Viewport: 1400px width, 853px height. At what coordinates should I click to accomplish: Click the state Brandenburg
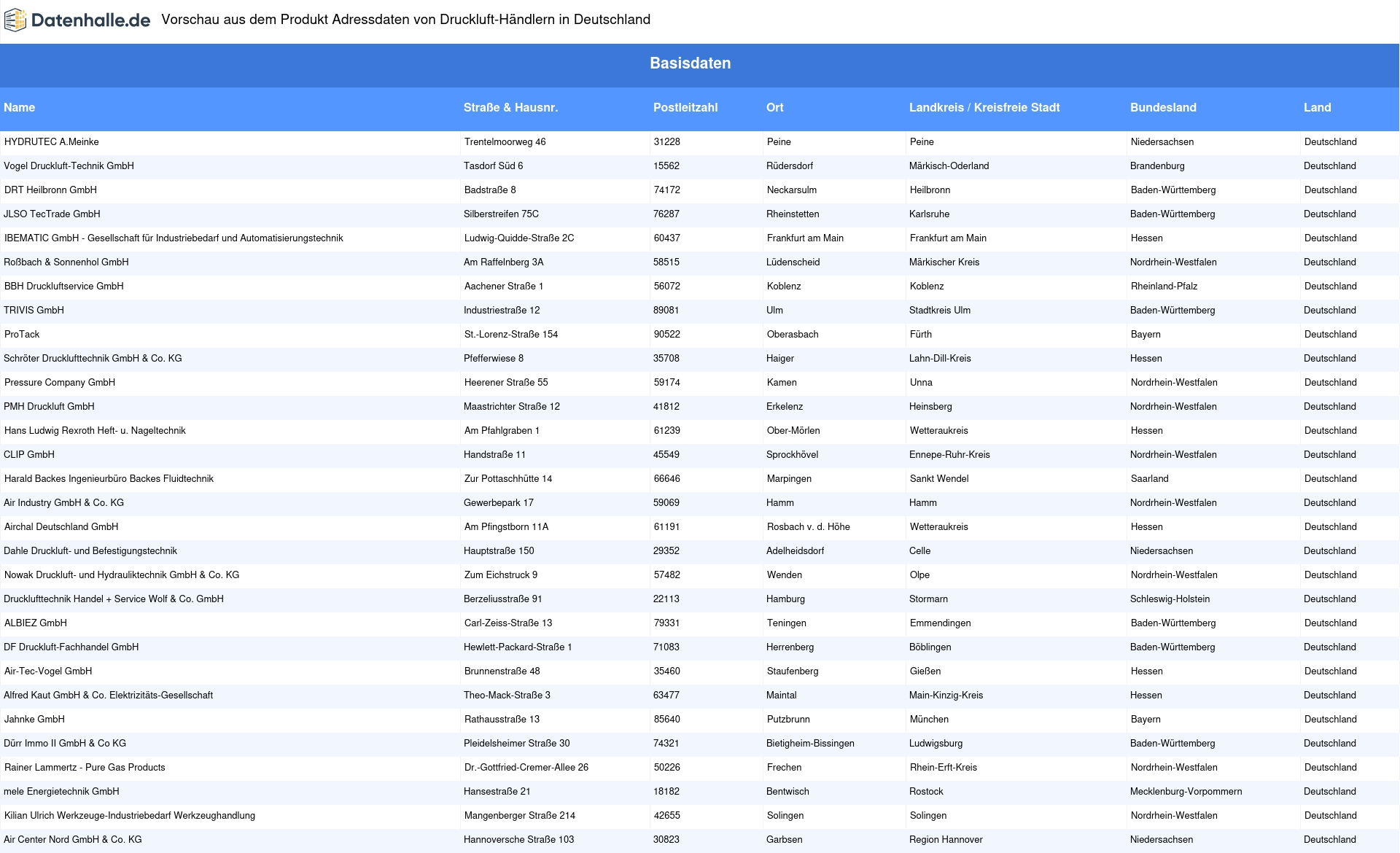(1157, 166)
